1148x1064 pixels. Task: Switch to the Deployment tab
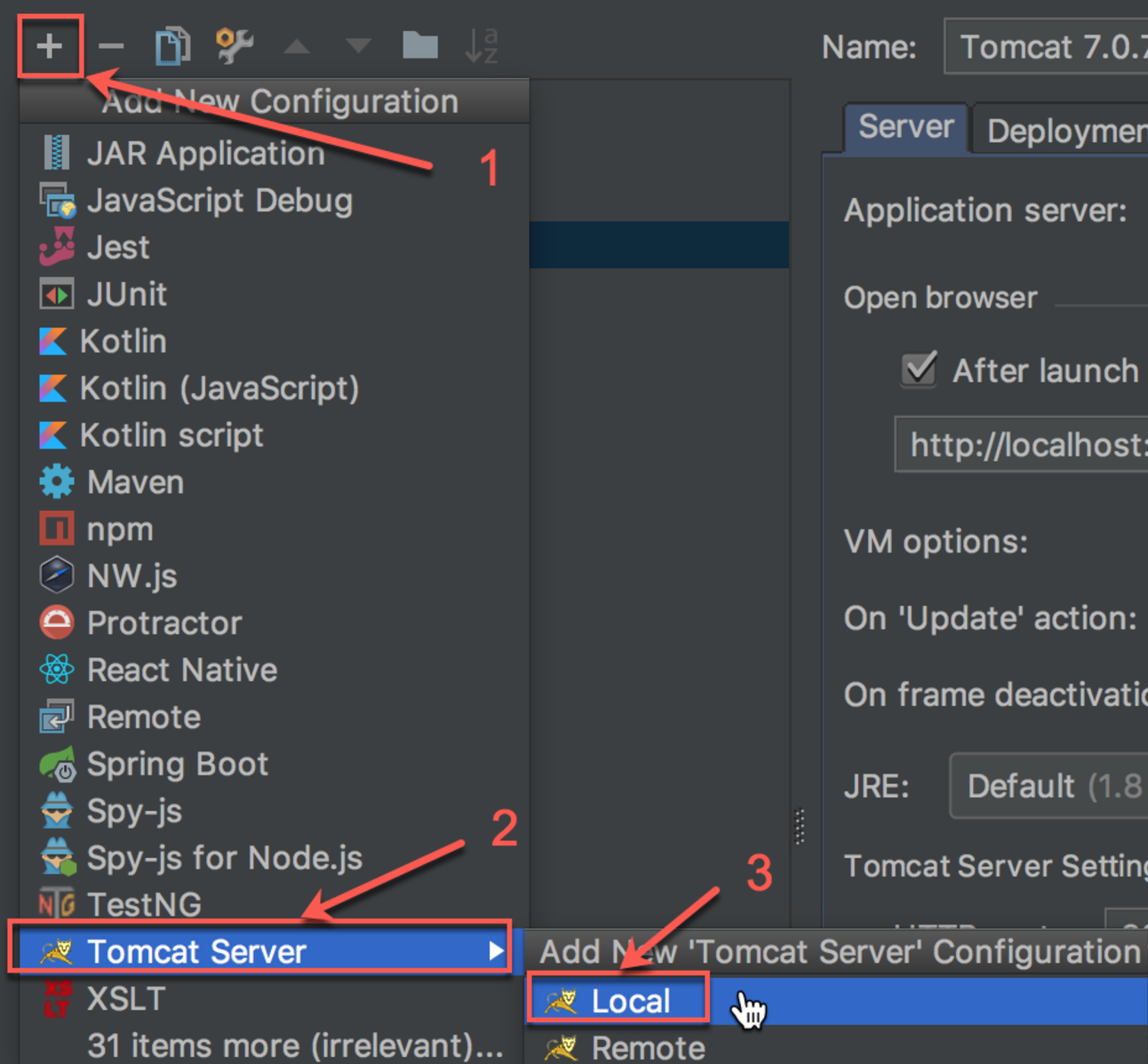pyautogui.click(x=1062, y=131)
